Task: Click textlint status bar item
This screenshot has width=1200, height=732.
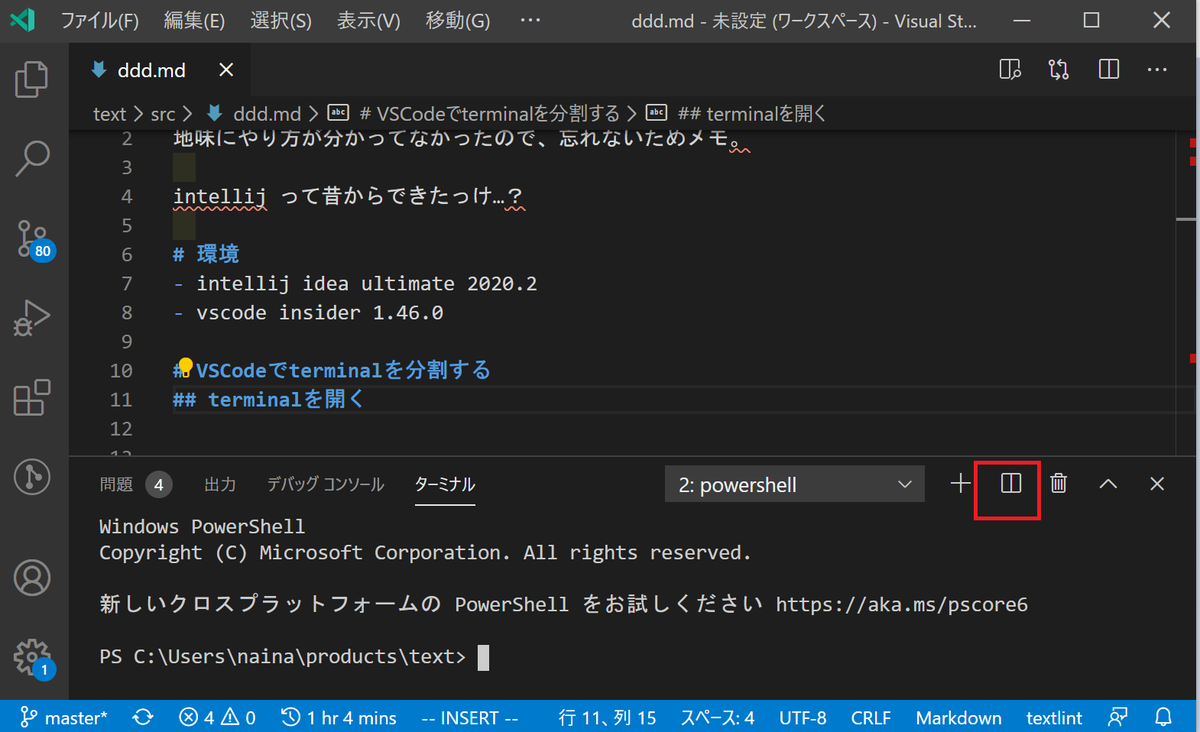Action: (x=1054, y=717)
